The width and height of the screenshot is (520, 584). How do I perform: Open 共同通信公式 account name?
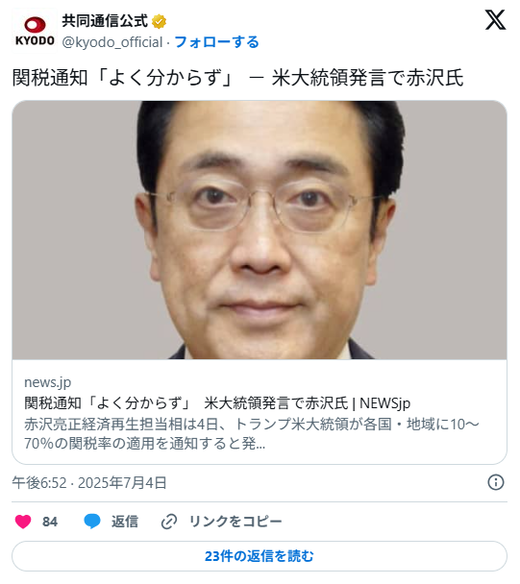coord(105,21)
